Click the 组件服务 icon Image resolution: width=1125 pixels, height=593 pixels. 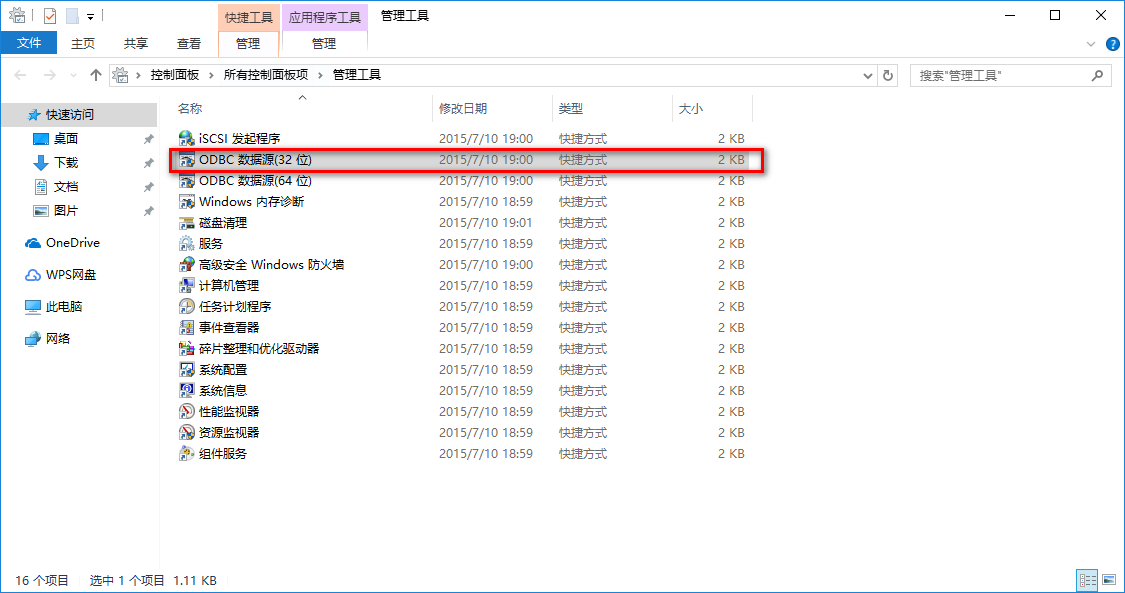point(187,454)
